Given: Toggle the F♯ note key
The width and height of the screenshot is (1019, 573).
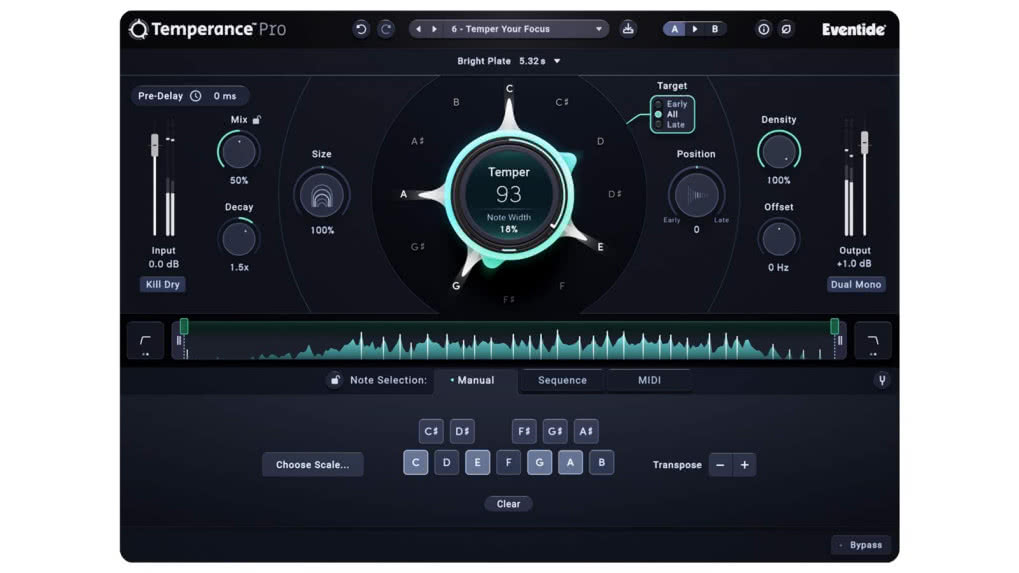Looking at the screenshot, I should pyautogui.click(x=524, y=431).
